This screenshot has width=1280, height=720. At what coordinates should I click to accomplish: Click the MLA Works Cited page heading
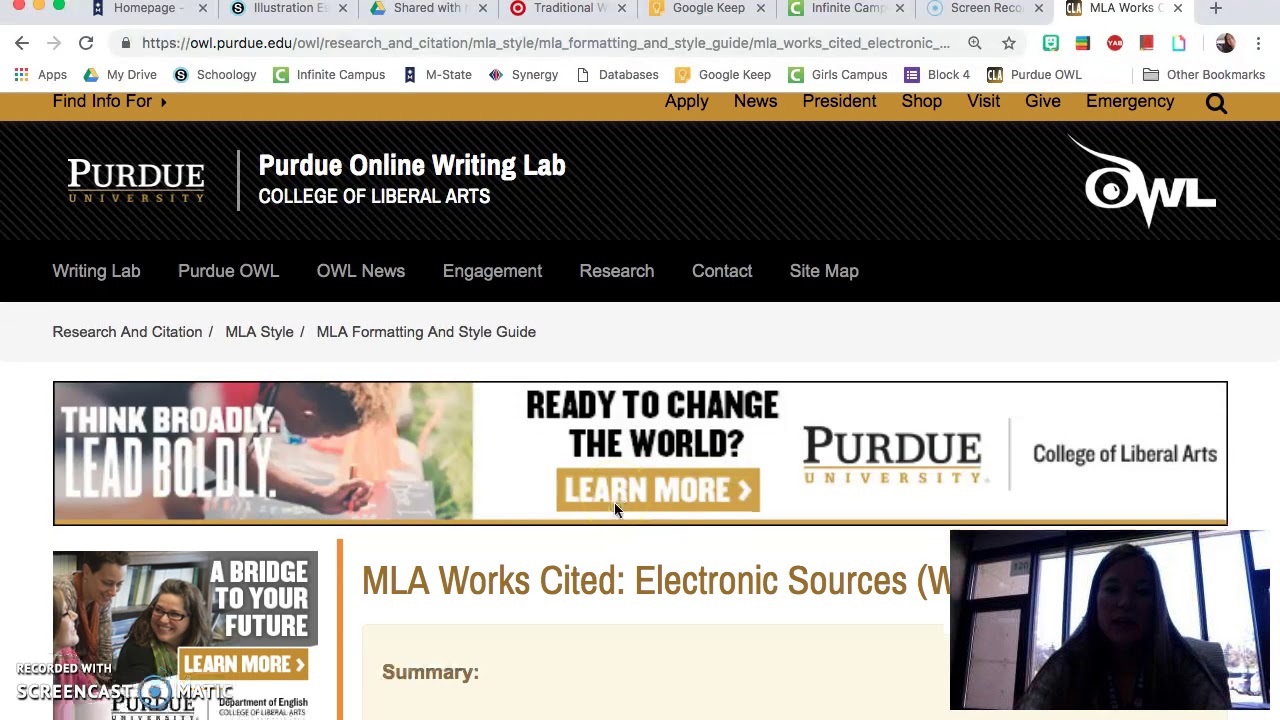point(655,581)
